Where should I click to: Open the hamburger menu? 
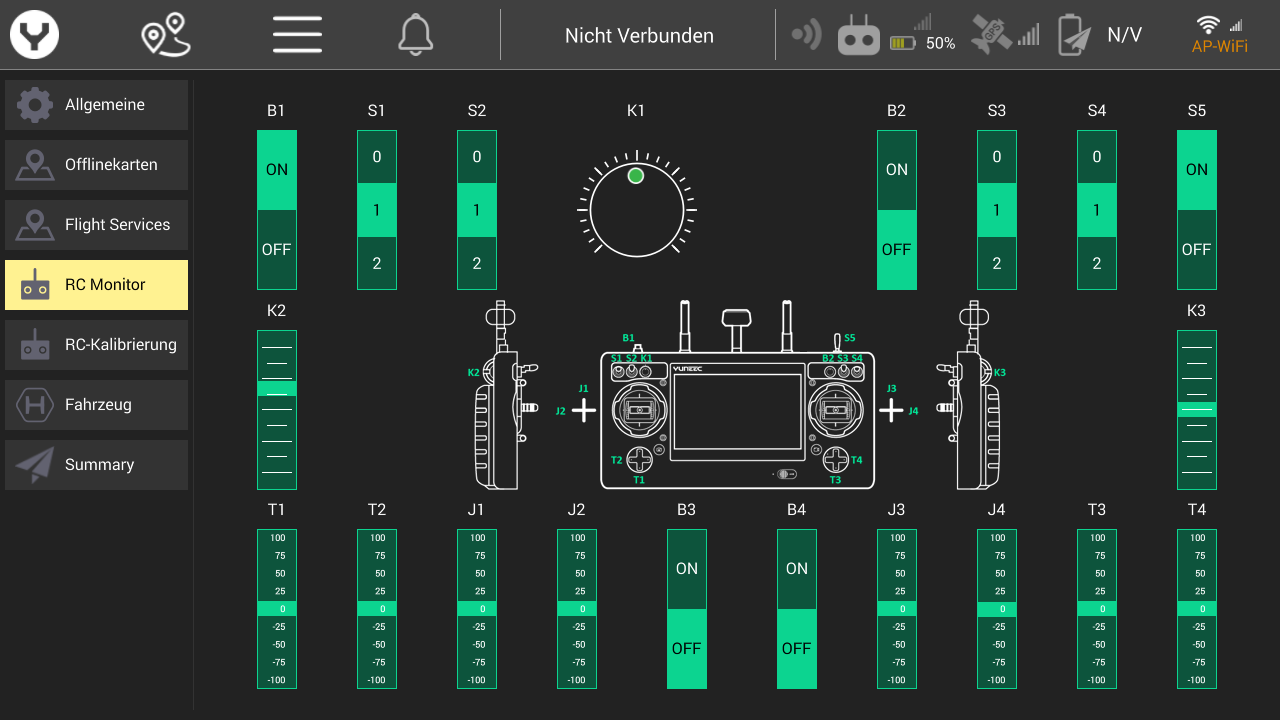(297, 35)
